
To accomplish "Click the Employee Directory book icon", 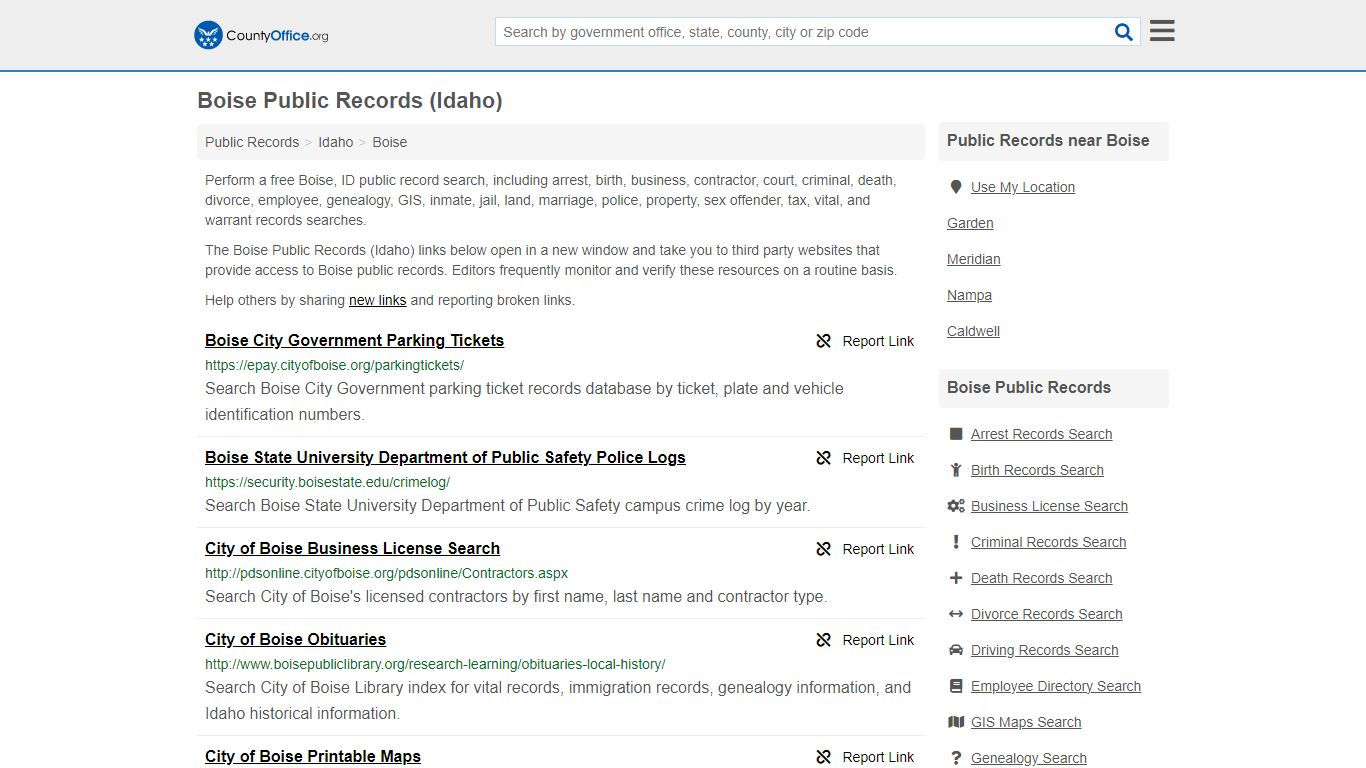I will click(956, 686).
